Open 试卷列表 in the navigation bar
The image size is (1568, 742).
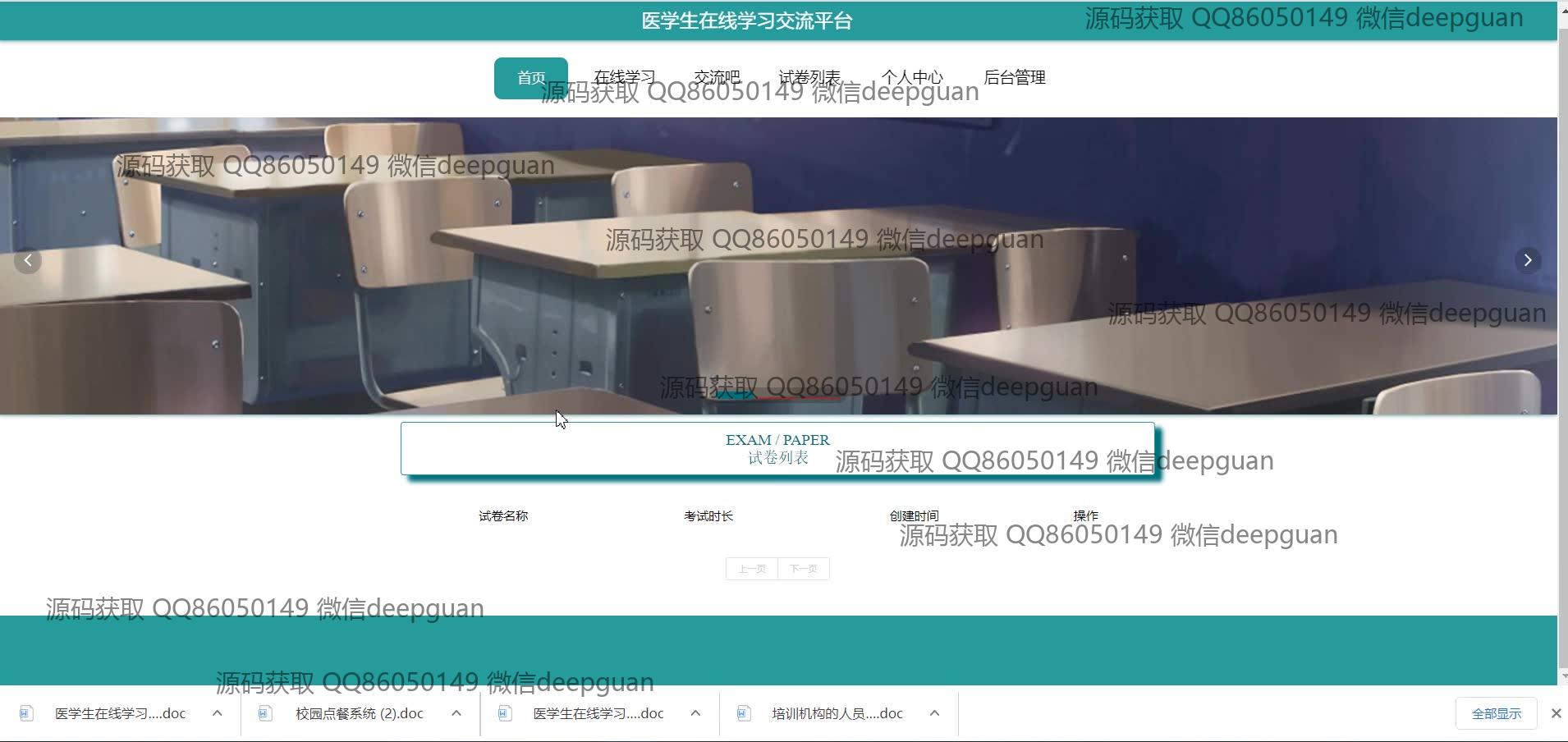pos(809,77)
